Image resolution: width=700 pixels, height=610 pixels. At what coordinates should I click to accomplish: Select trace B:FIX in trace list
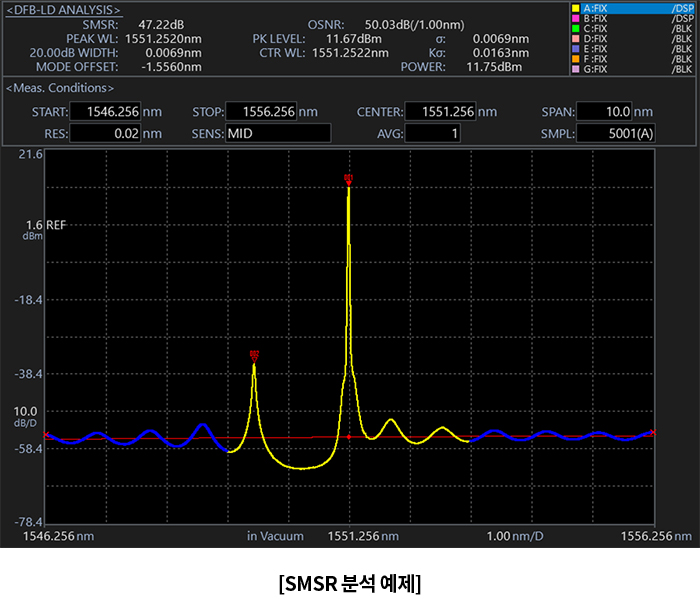pos(633,18)
